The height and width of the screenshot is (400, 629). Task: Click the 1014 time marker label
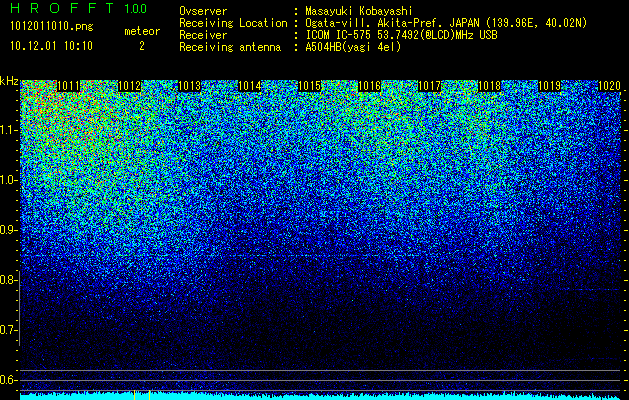(x=250, y=86)
